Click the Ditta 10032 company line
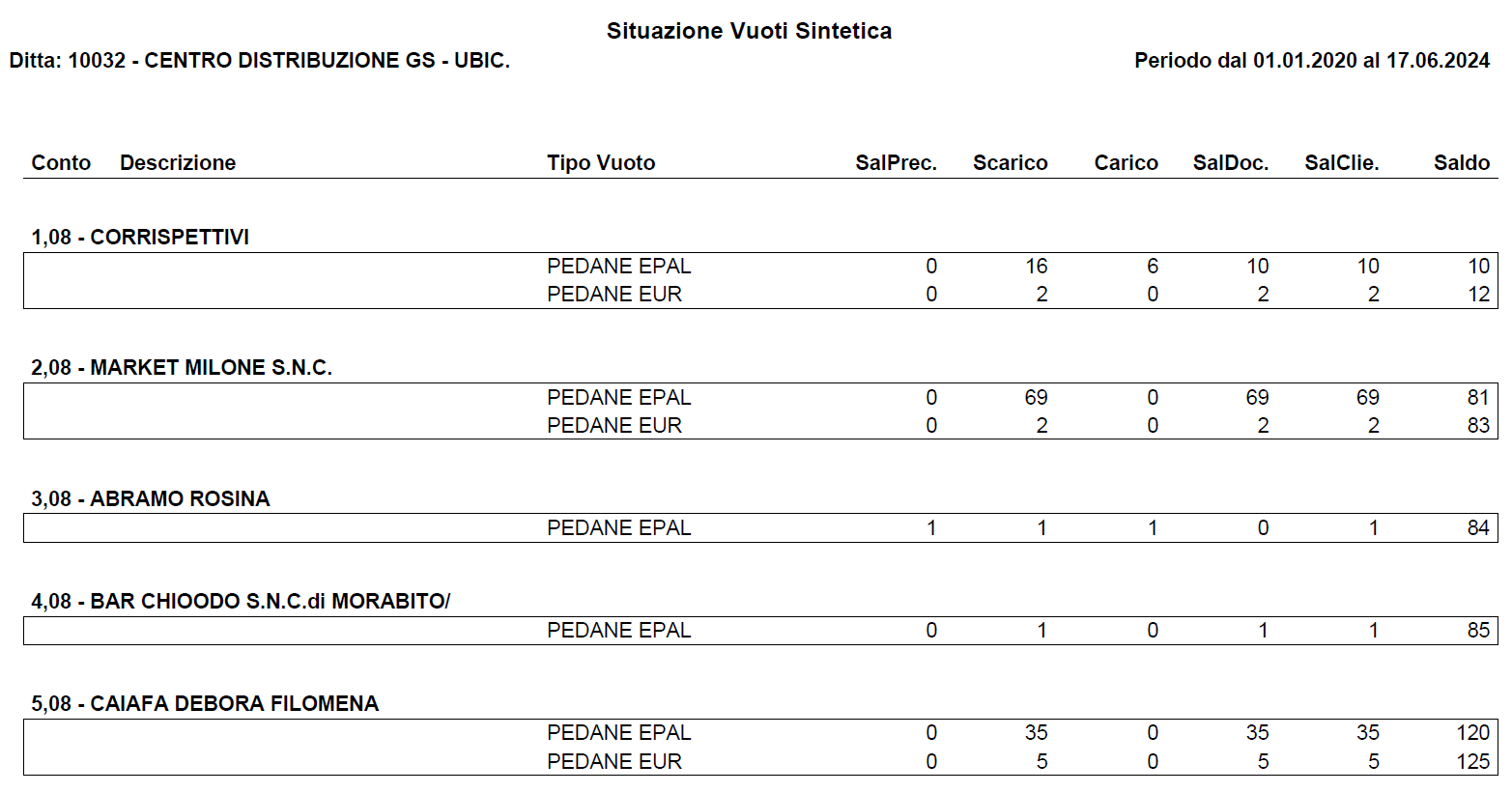This screenshot has width=1512, height=793. tap(259, 60)
